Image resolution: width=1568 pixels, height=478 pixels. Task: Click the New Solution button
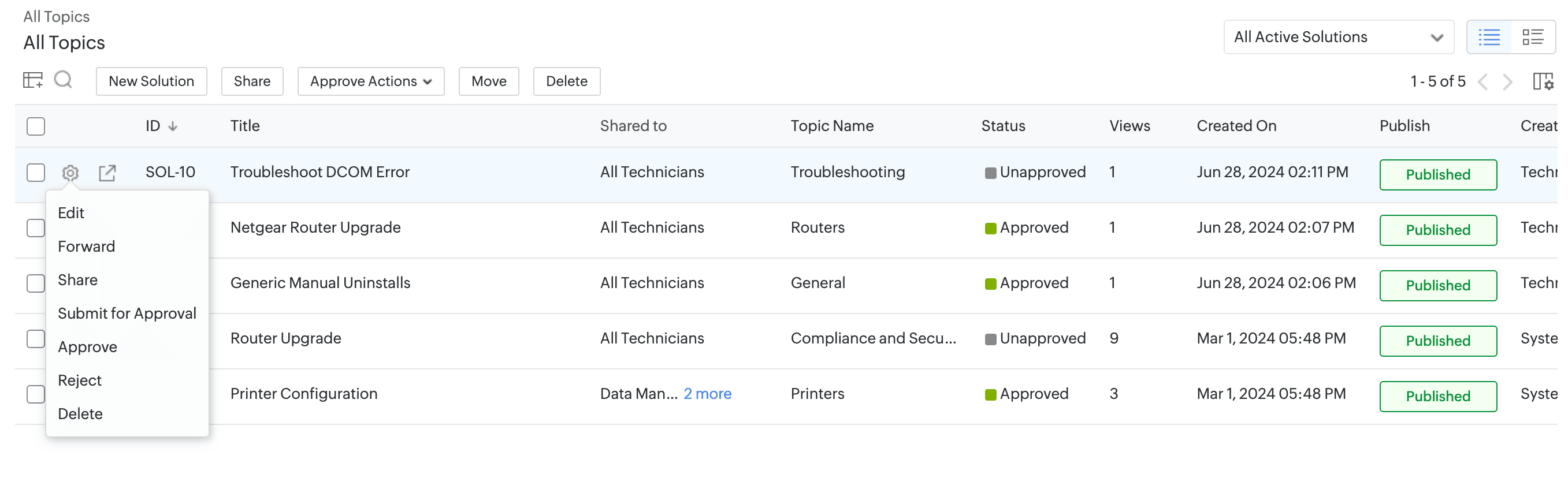click(151, 81)
